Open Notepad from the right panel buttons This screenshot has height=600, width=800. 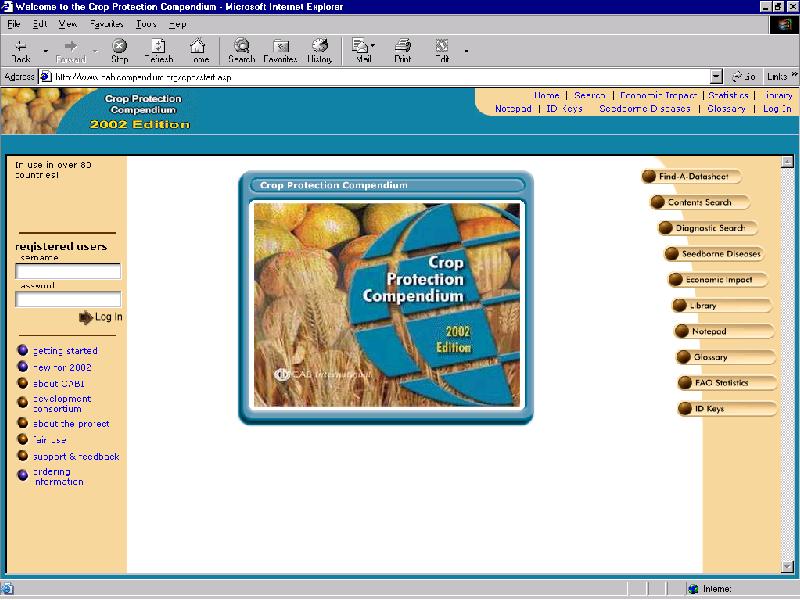click(724, 331)
